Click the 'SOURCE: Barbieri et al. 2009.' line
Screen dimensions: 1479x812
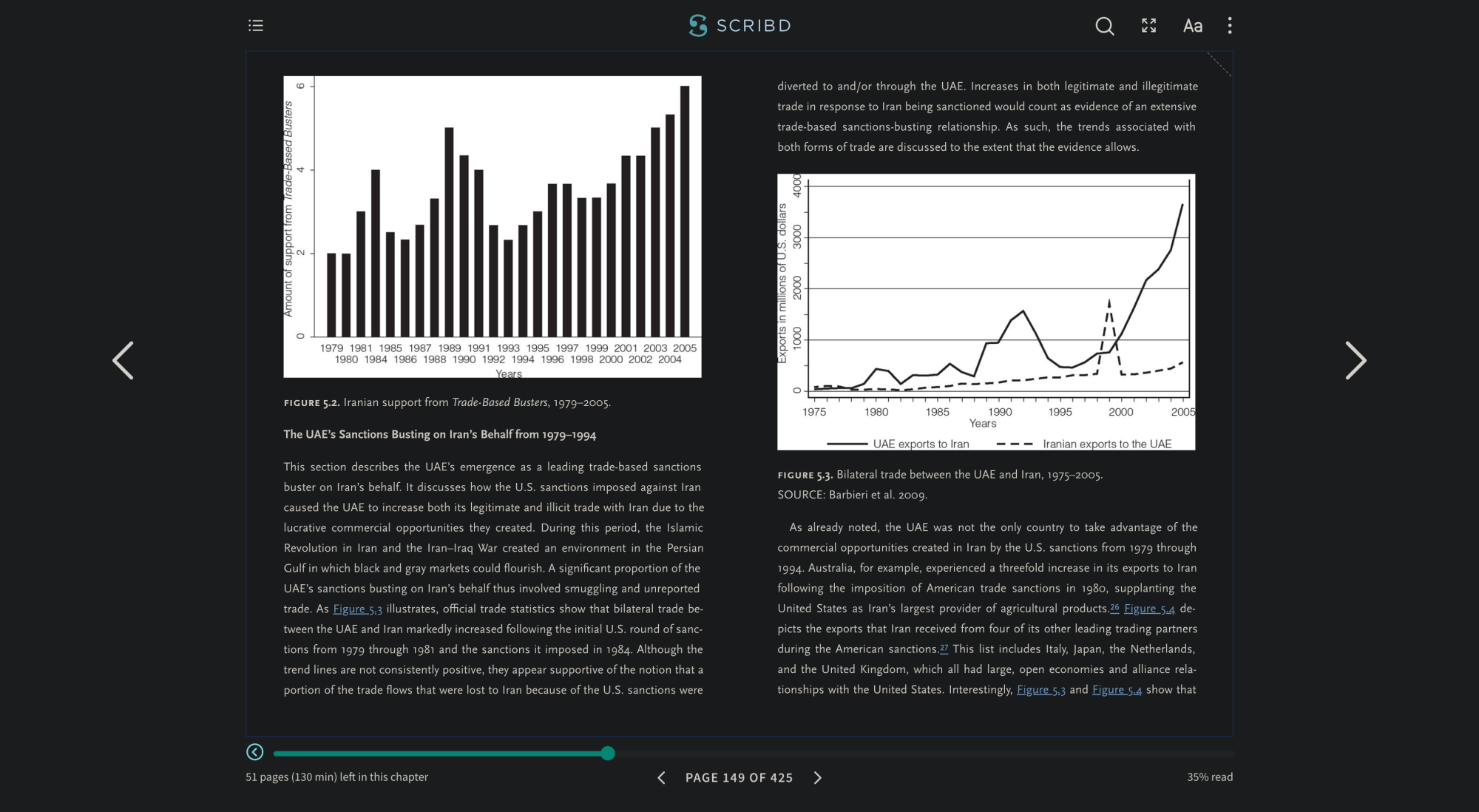point(852,495)
